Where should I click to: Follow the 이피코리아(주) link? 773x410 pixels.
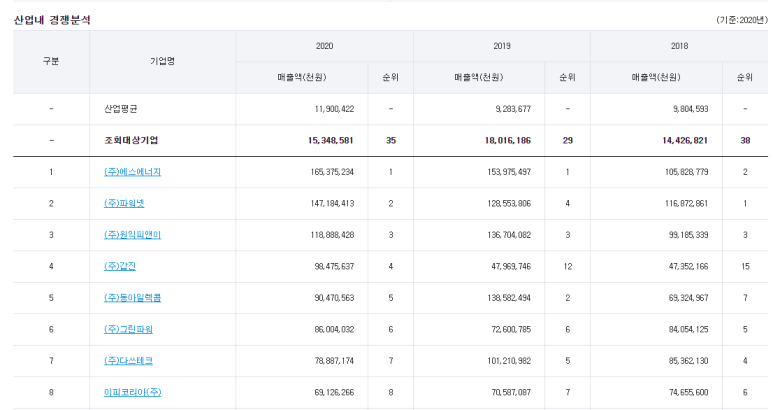pyautogui.click(x=133, y=393)
